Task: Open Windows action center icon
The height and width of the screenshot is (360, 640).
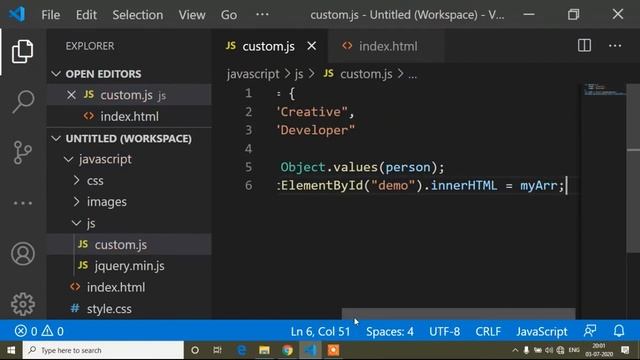Action: [625, 350]
